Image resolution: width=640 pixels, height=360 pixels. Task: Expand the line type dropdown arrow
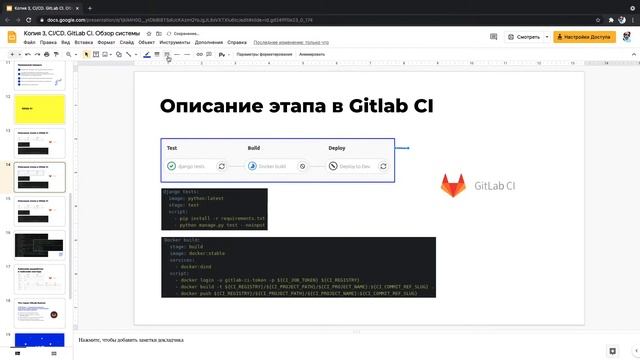tap(136, 54)
